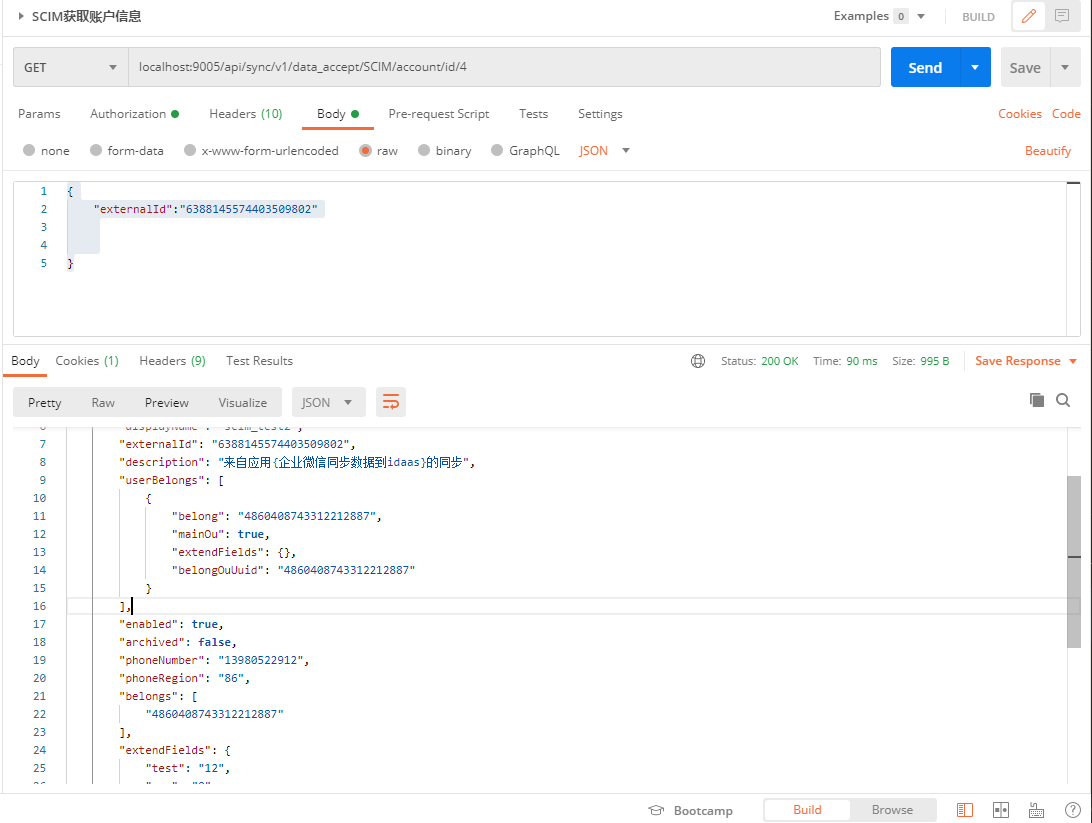The width and height of the screenshot is (1092, 823).
Task: Select the none body type
Action: click(30, 151)
